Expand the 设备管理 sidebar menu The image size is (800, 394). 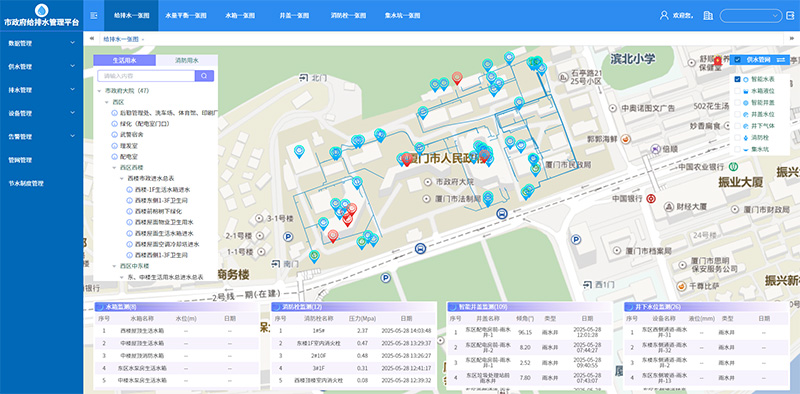tap(41, 113)
